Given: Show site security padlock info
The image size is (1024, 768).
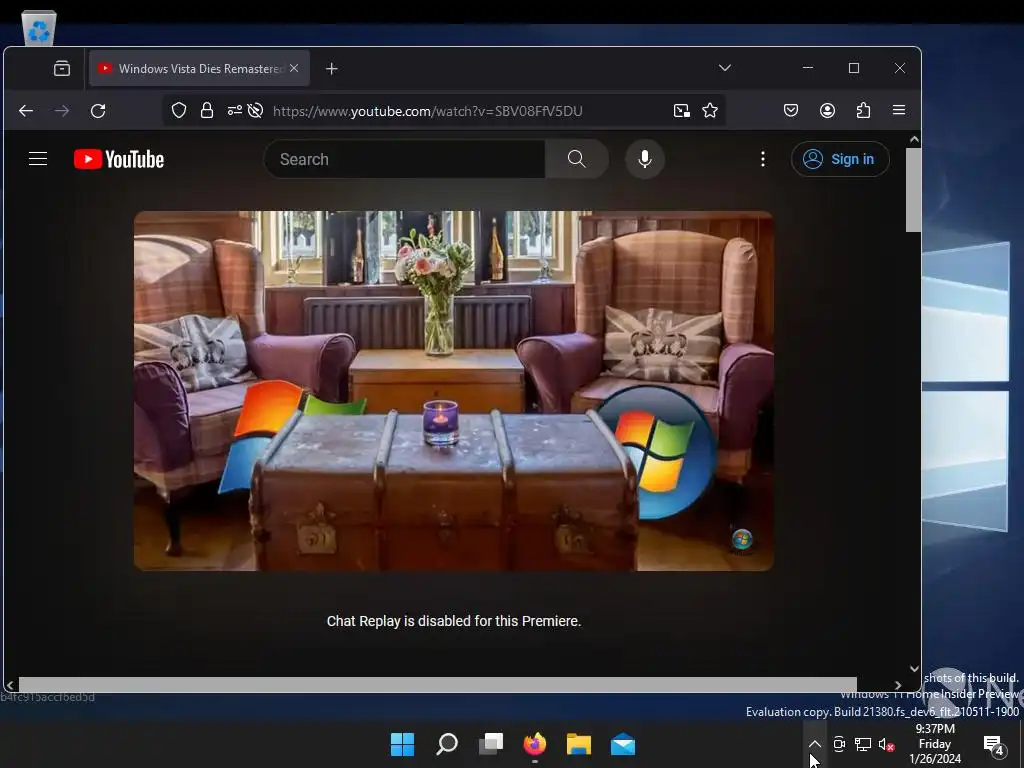Looking at the screenshot, I should point(207,110).
